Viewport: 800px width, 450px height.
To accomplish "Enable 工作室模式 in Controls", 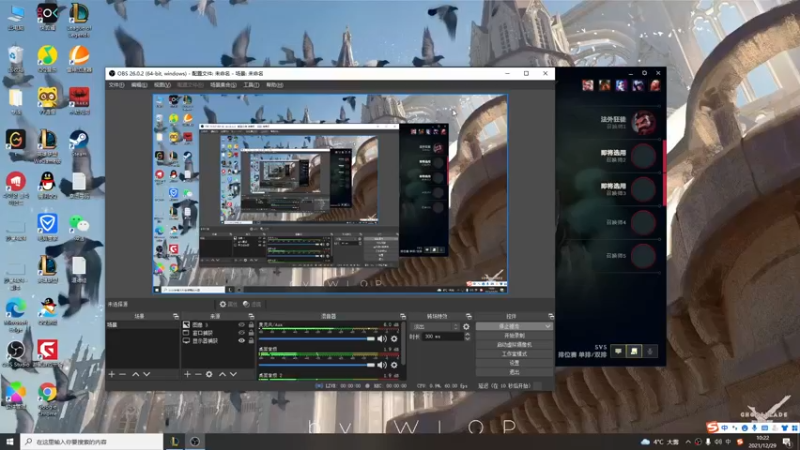I will pyautogui.click(x=514, y=354).
